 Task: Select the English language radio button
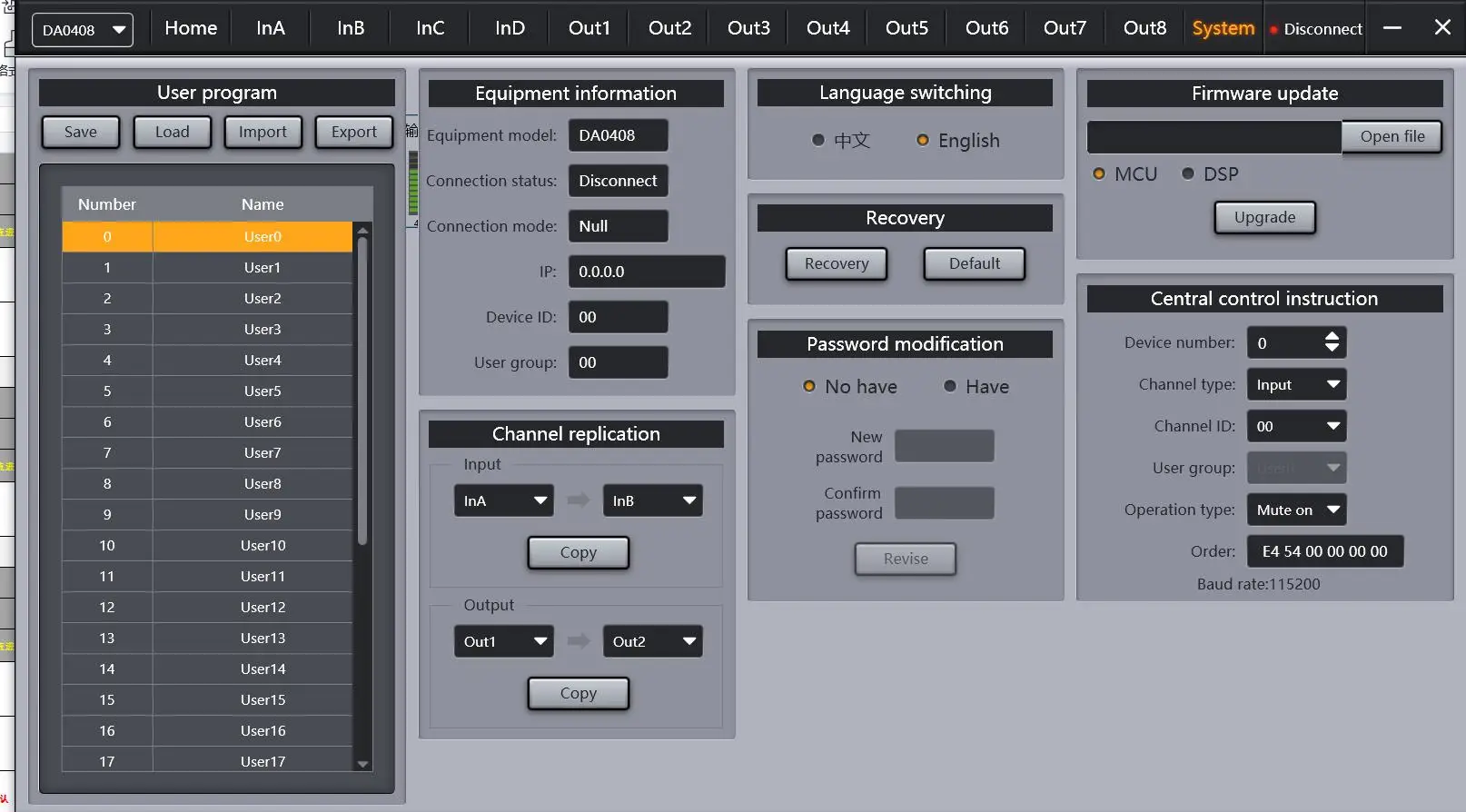[923, 140]
